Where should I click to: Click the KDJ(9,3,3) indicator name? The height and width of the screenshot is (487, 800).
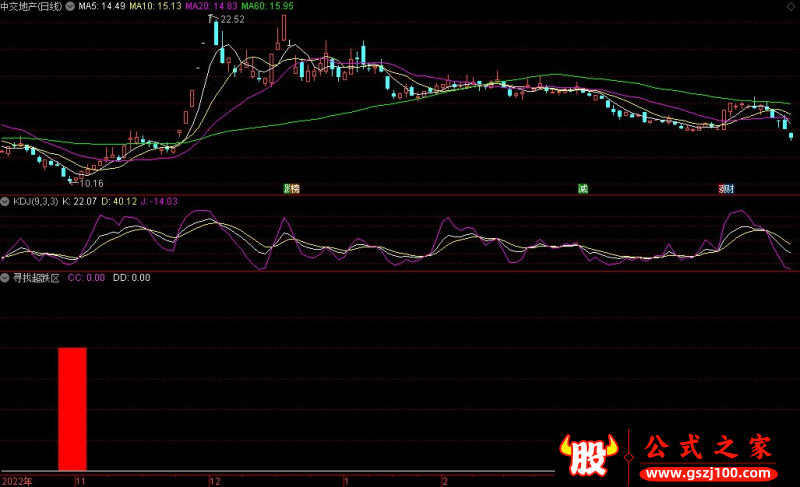pos(35,201)
